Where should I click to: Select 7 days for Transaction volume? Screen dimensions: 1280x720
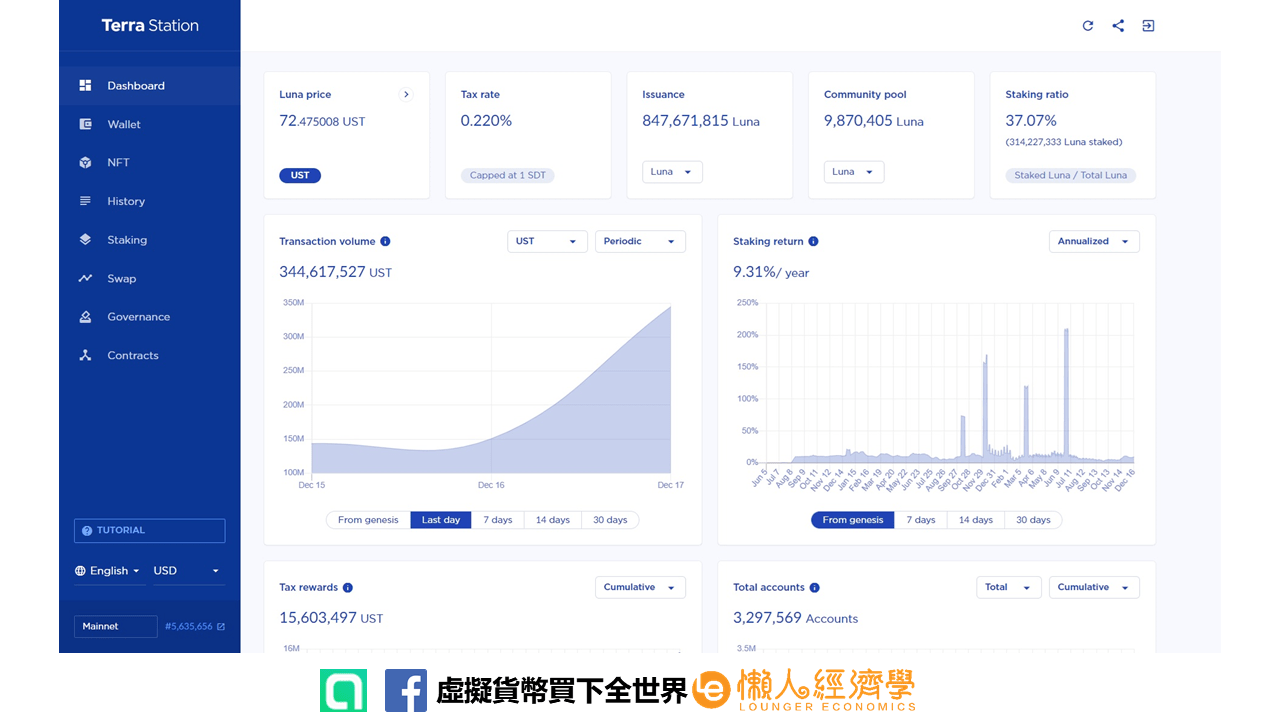click(x=498, y=520)
